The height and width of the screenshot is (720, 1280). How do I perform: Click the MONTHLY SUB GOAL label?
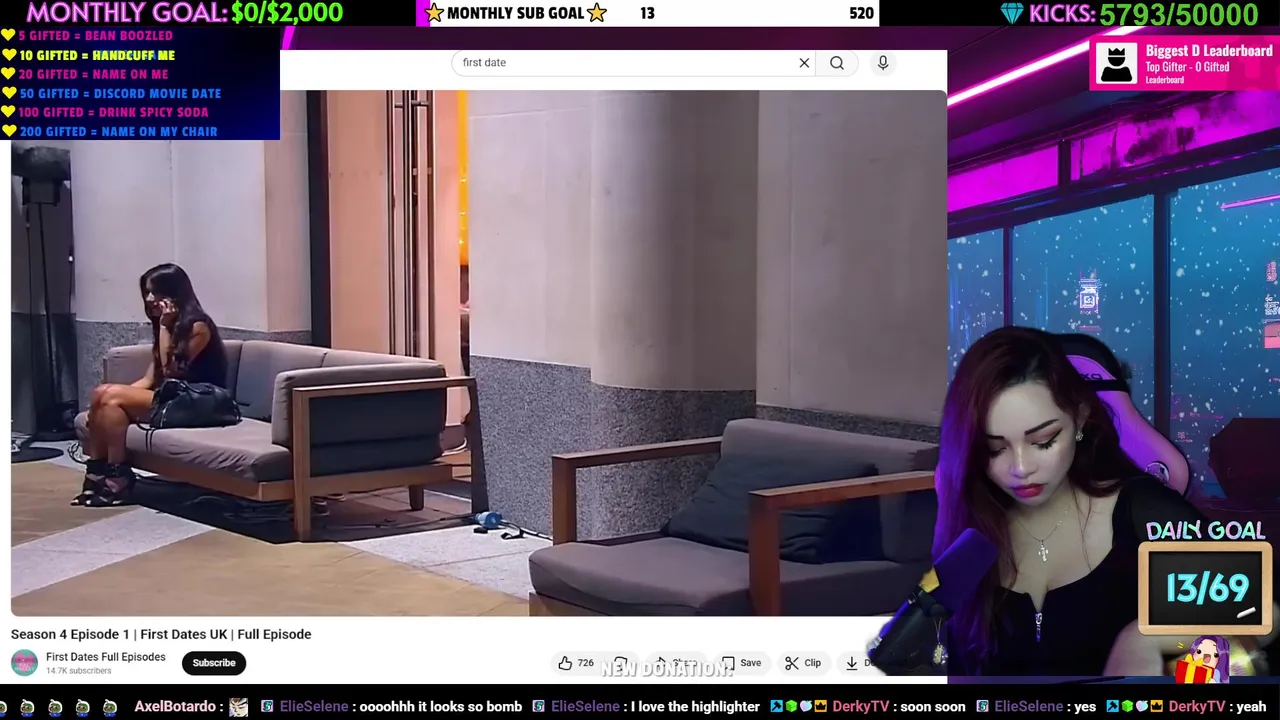(x=515, y=13)
